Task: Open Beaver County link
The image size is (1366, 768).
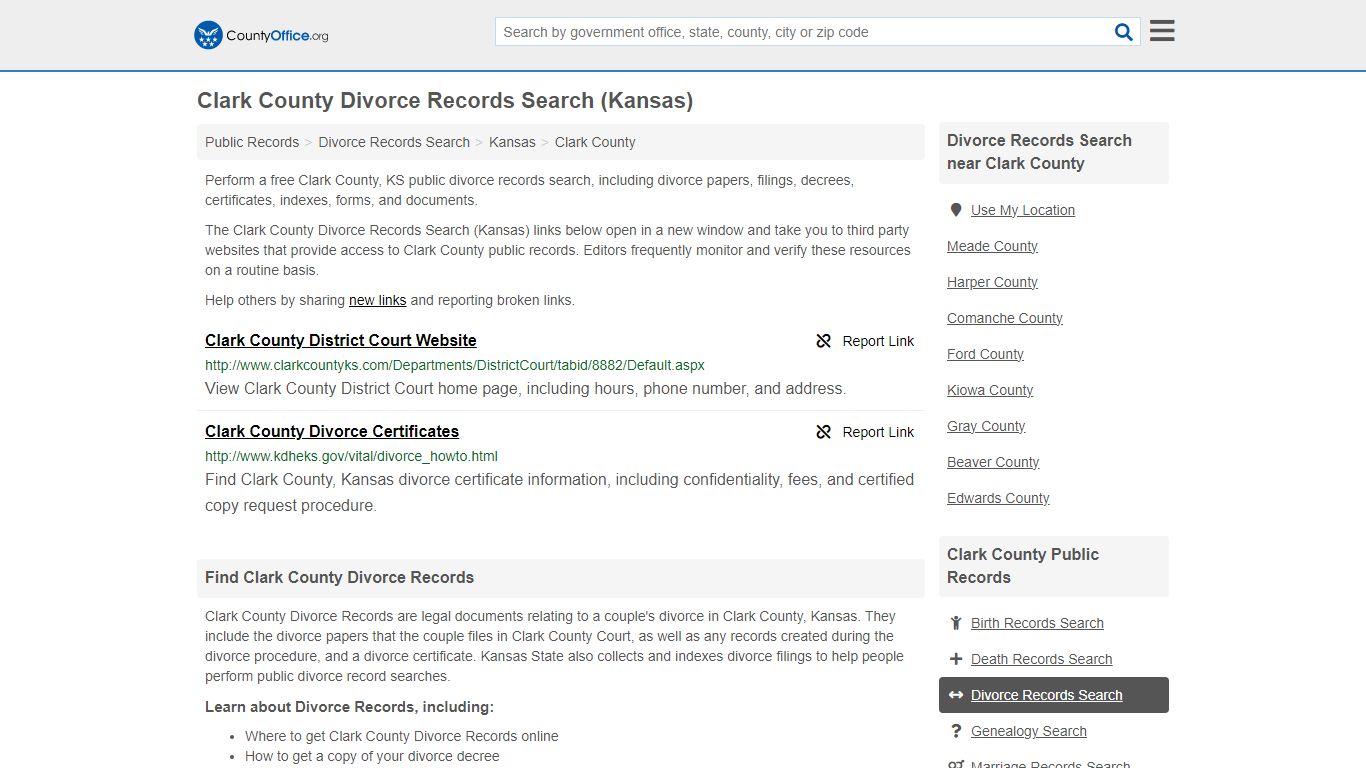Action: (x=993, y=462)
